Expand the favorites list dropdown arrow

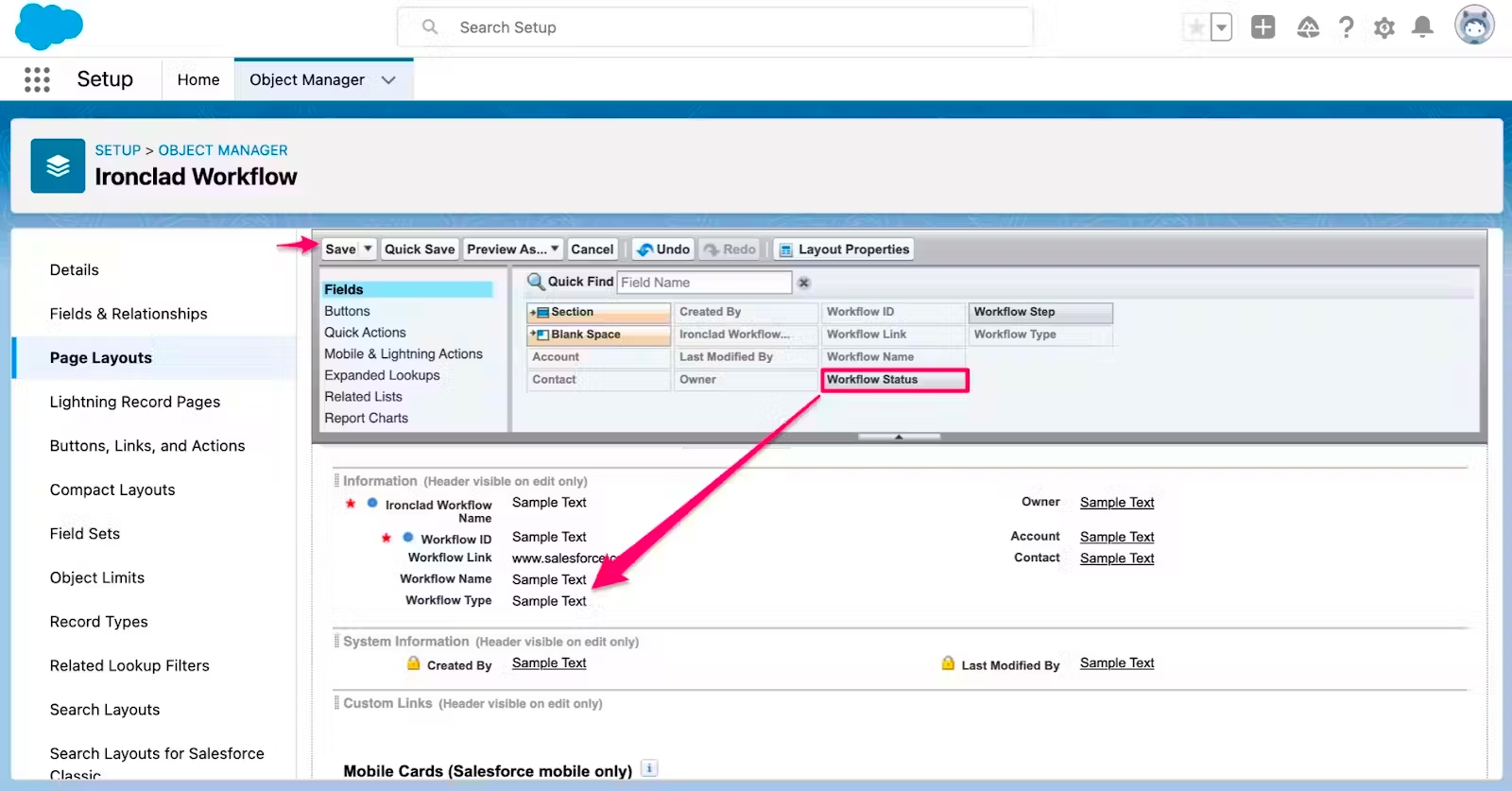tap(1222, 27)
